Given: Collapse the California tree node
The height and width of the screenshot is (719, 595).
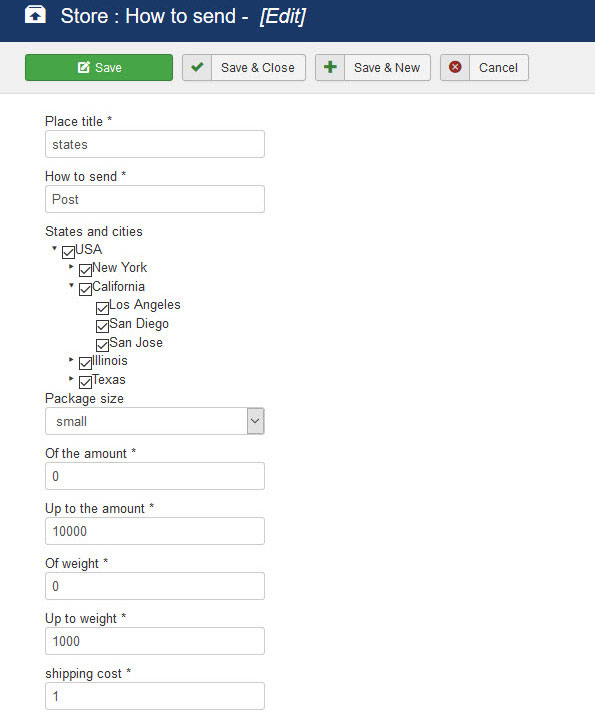Looking at the screenshot, I should tap(71, 285).
